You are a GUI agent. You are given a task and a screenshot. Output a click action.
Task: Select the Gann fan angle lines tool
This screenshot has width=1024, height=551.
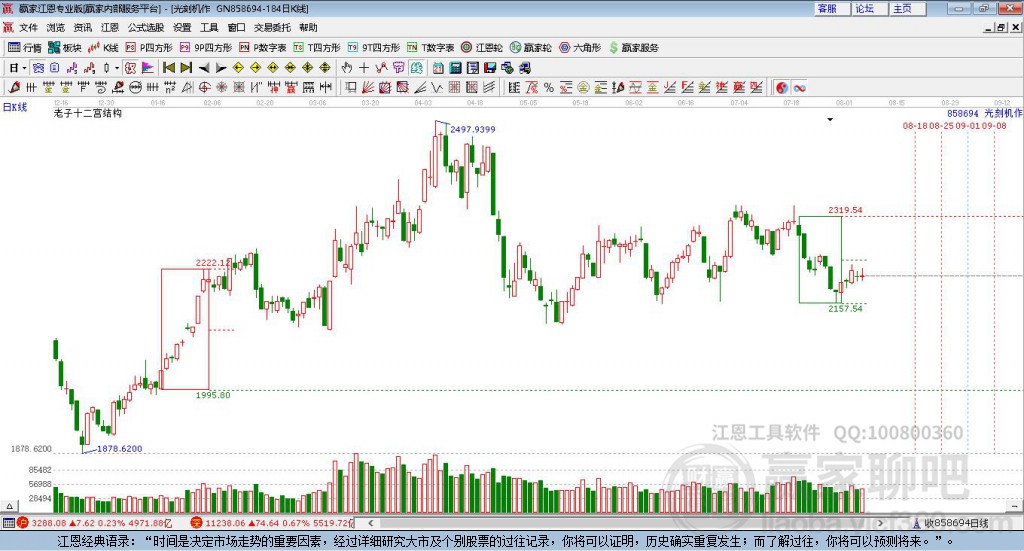368,87
